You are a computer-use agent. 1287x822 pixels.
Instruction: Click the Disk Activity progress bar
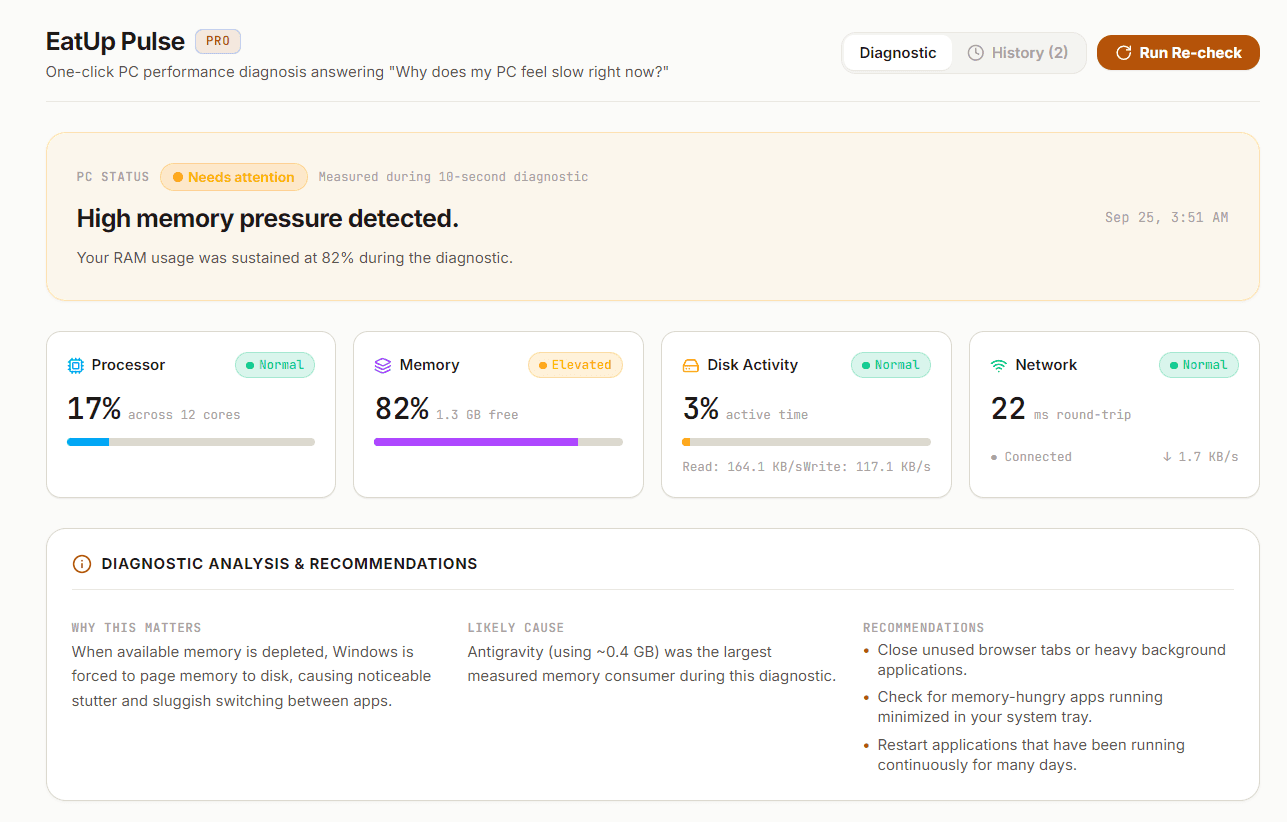pos(806,442)
